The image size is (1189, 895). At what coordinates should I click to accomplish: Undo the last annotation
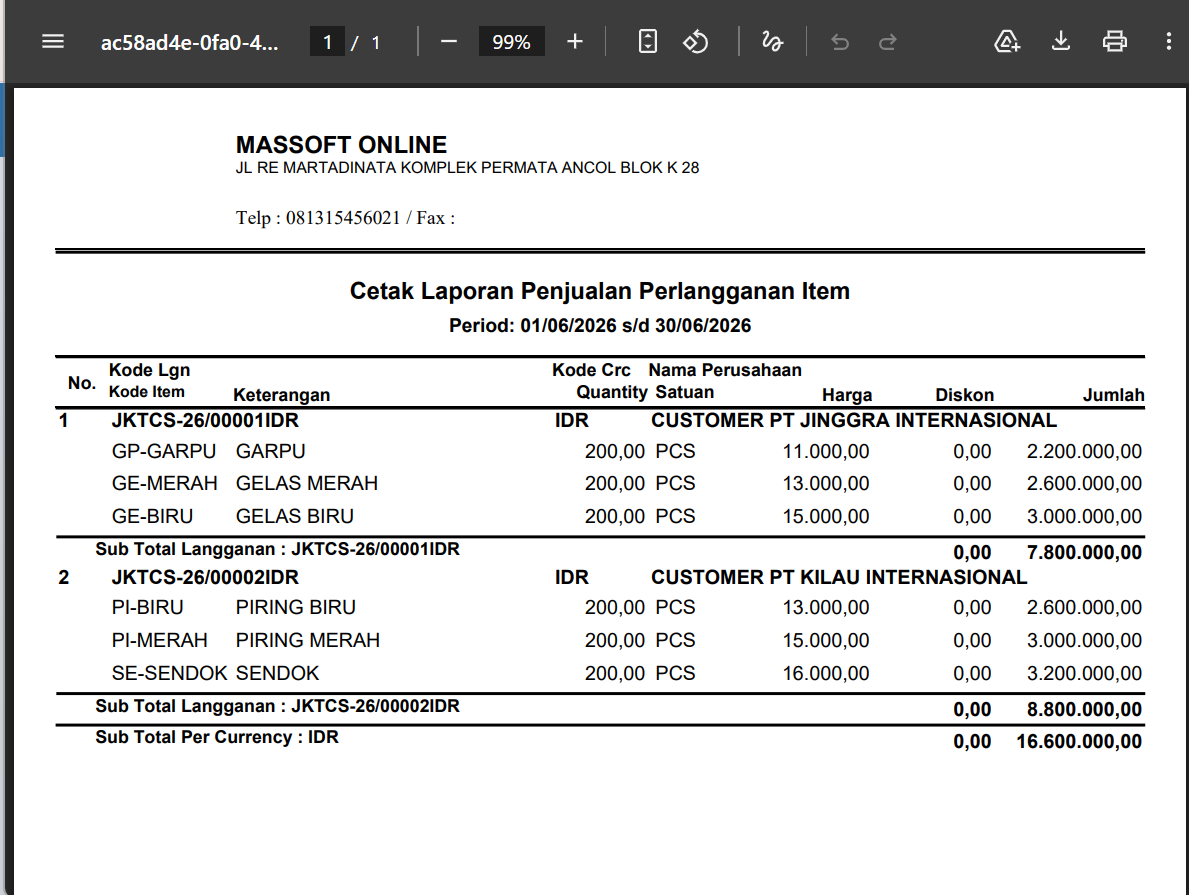(x=839, y=42)
